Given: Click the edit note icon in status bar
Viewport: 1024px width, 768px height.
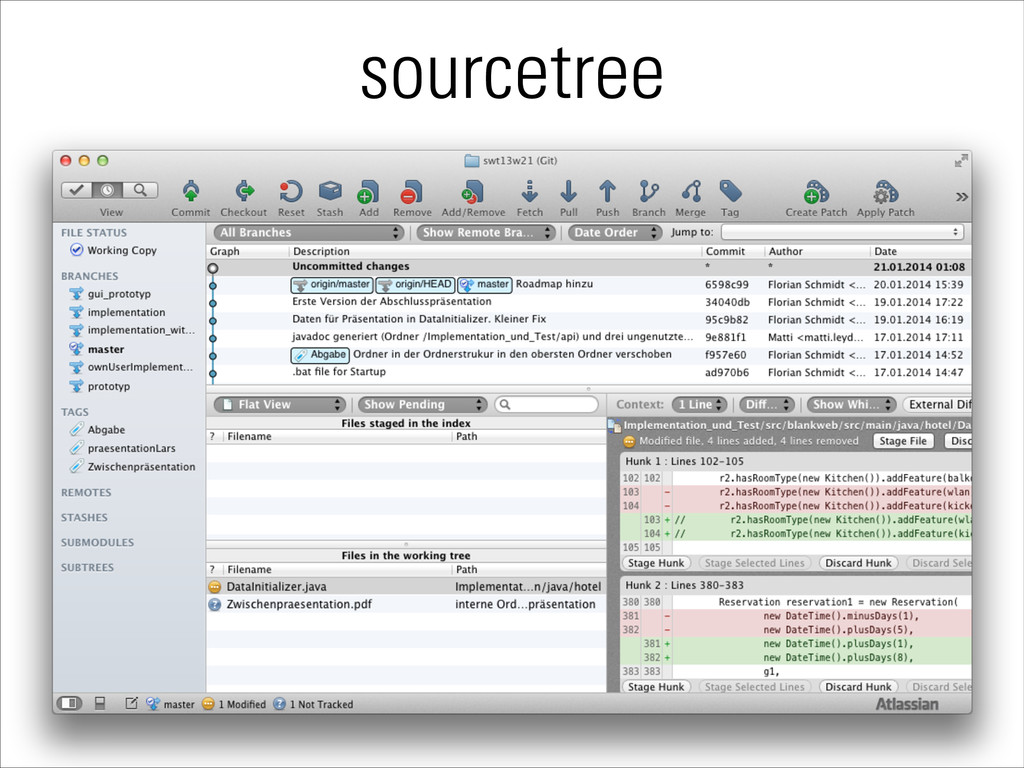Looking at the screenshot, I should tap(131, 703).
